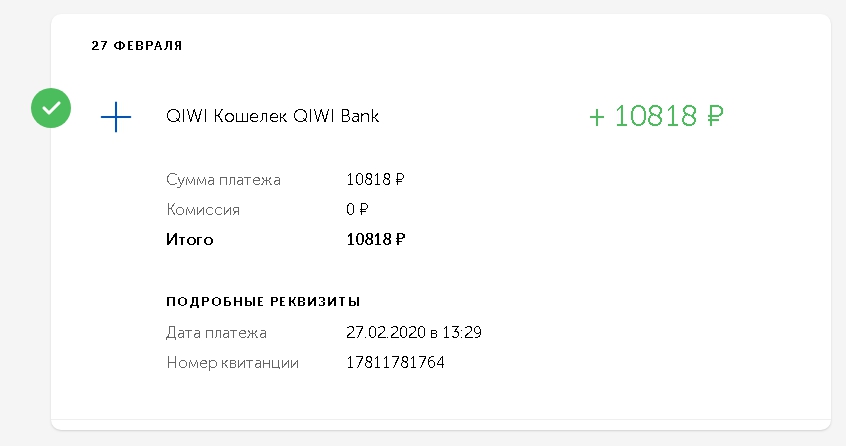Select the 10818 ₽ value beside Сумма платежа
Image resolution: width=846 pixels, height=446 pixels.
tap(375, 180)
